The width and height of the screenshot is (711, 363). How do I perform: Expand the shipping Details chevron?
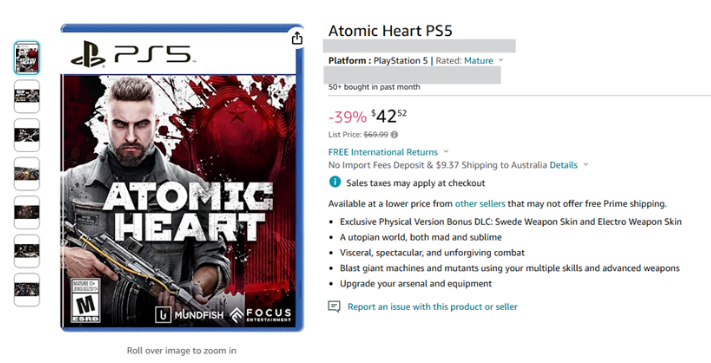point(585,165)
